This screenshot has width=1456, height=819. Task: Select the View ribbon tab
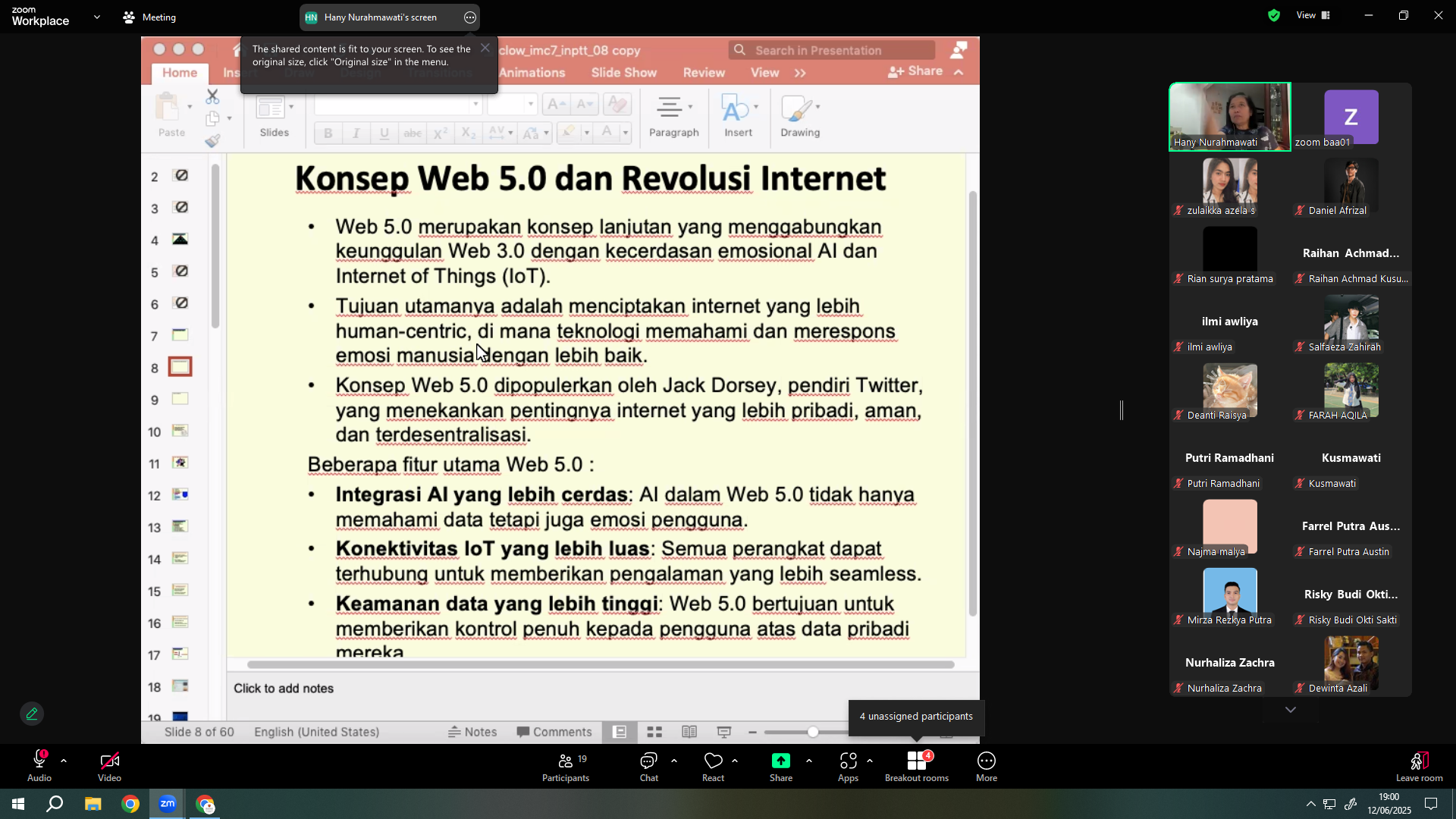coord(764,73)
